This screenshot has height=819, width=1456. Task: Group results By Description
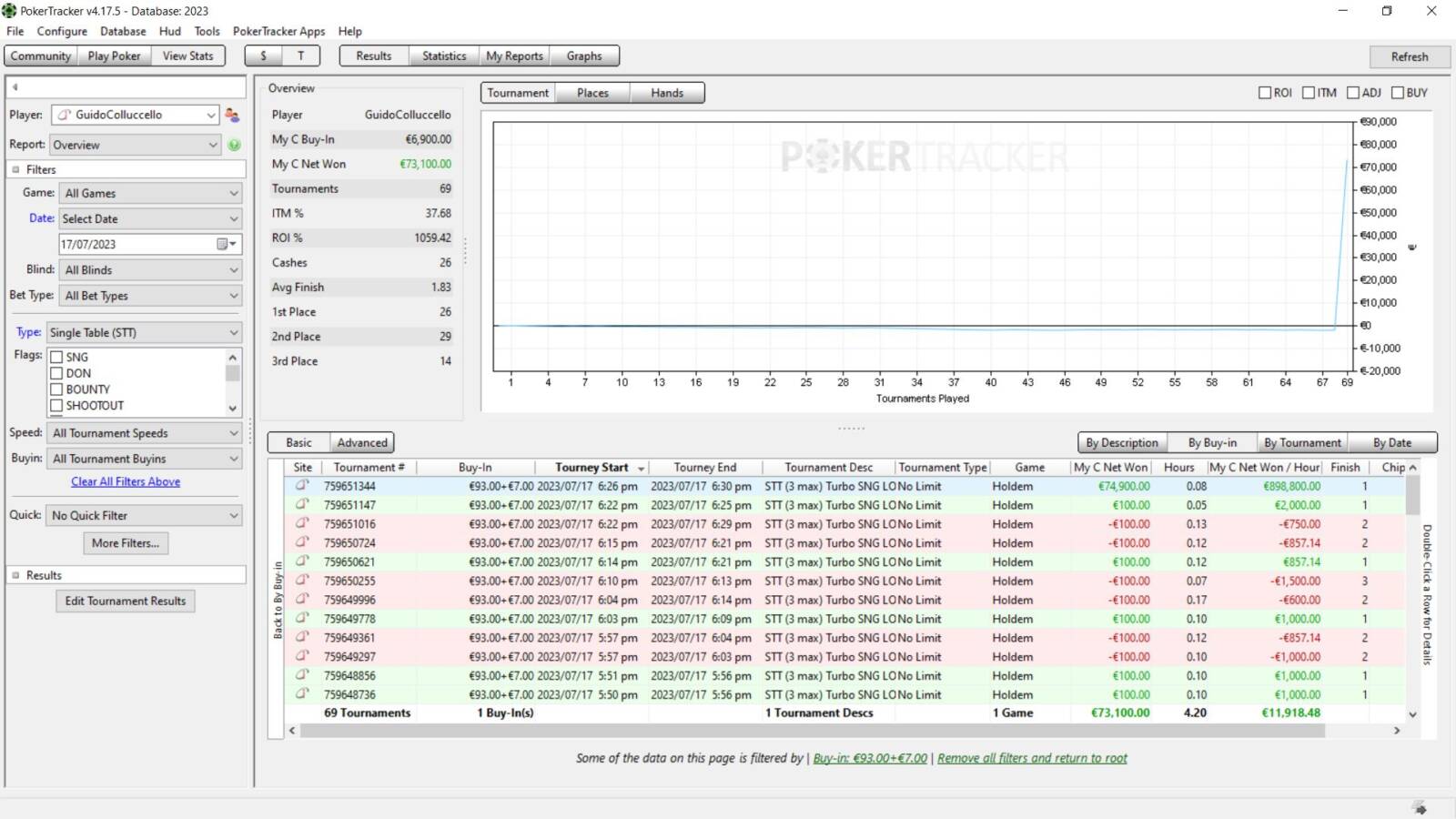point(1121,442)
